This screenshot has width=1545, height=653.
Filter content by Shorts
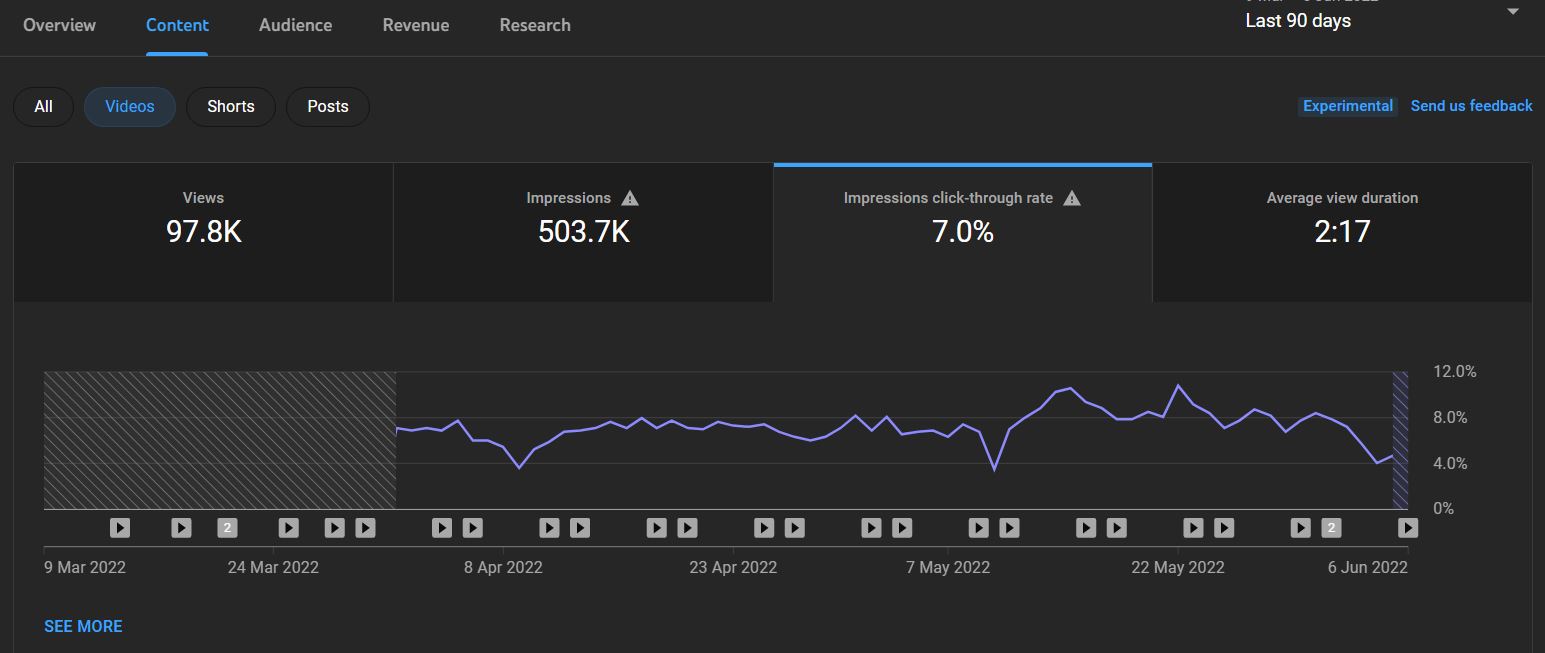click(231, 106)
